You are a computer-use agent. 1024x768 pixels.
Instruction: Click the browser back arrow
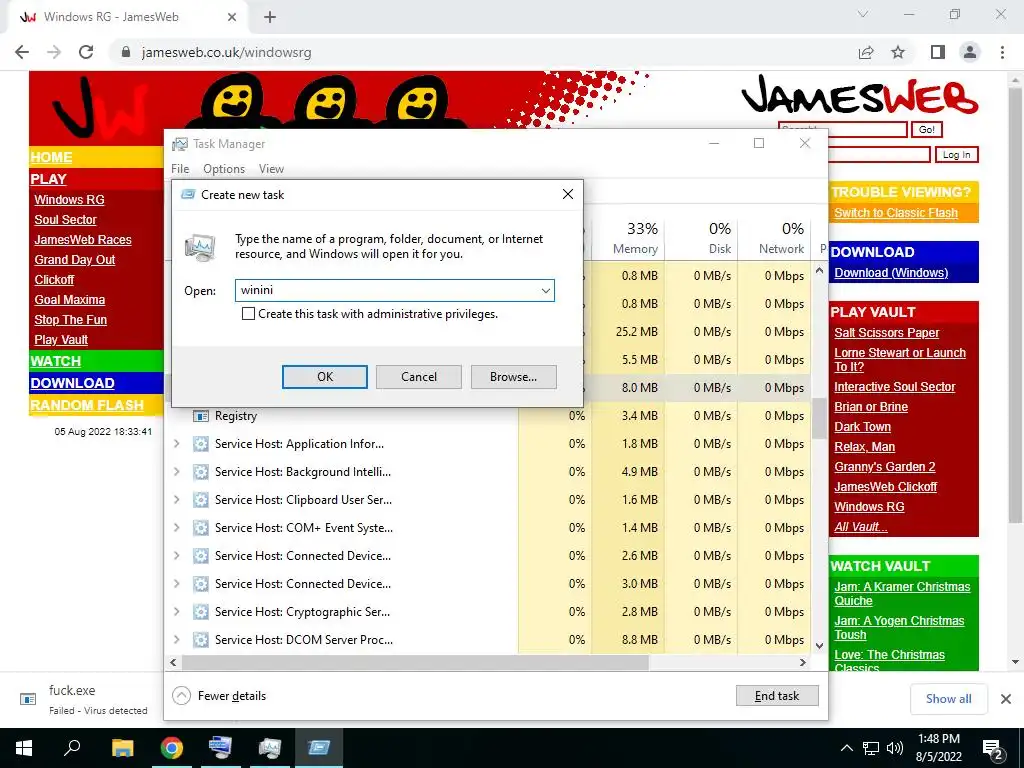[x=22, y=52]
